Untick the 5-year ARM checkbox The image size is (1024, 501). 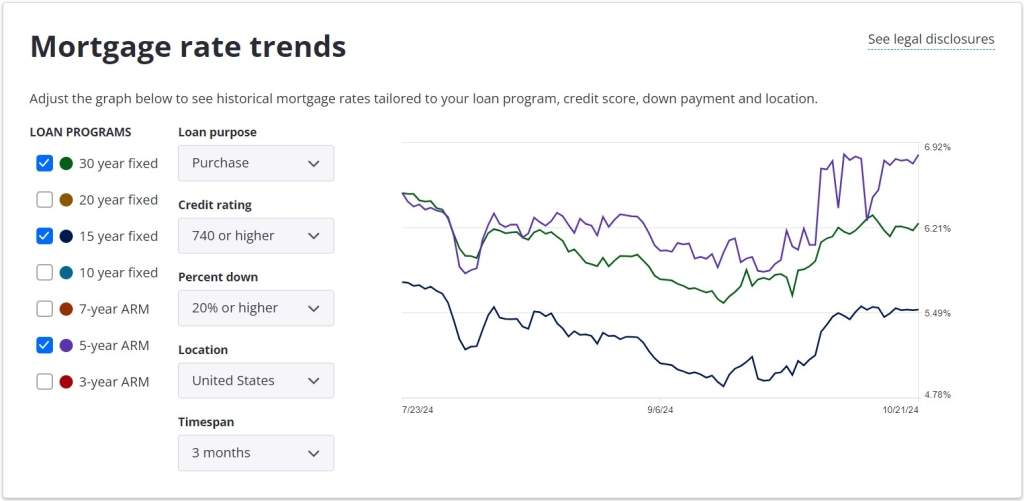tap(44, 345)
